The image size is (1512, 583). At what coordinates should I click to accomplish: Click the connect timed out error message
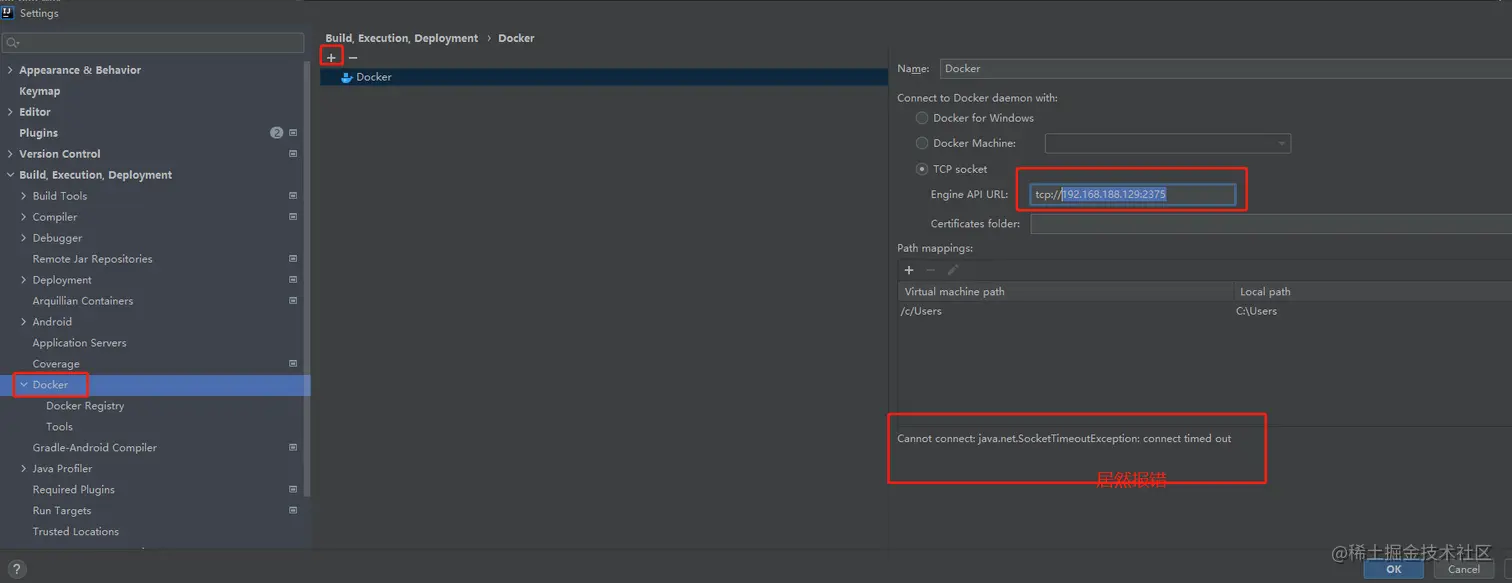click(1064, 439)
